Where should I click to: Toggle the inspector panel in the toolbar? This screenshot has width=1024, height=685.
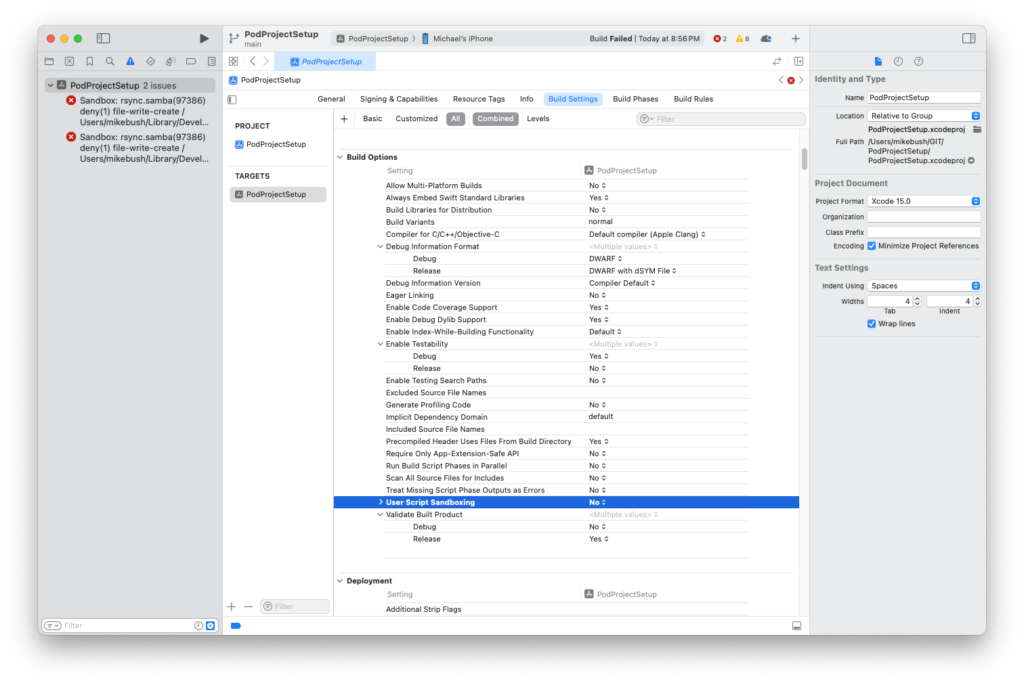click(968, 38)
